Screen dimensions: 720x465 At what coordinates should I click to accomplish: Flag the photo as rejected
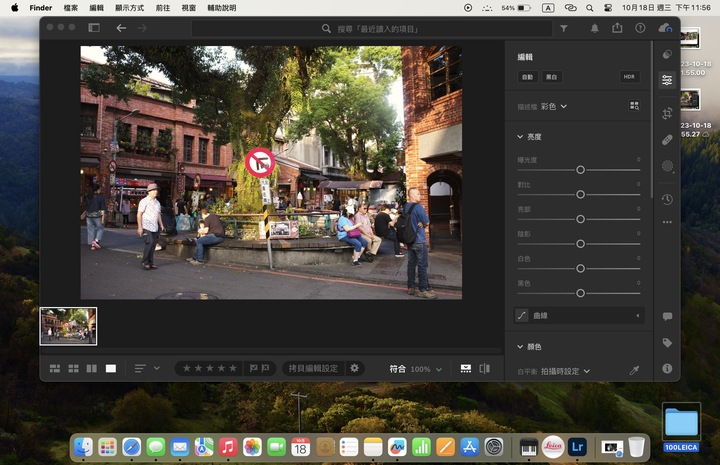(265, 368)
